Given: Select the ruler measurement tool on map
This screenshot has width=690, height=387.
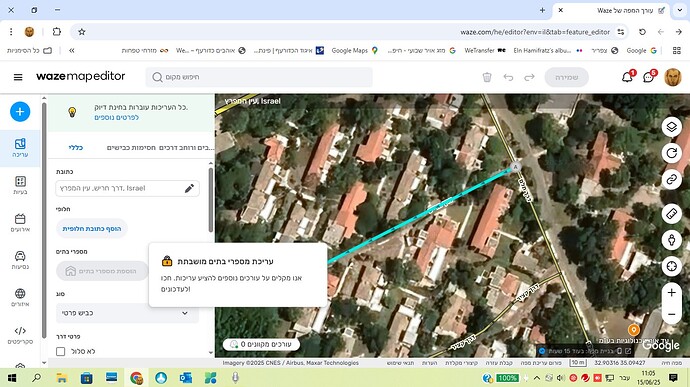Looking at the screenshot, I should pyautogui.click(x=672, y=214).
